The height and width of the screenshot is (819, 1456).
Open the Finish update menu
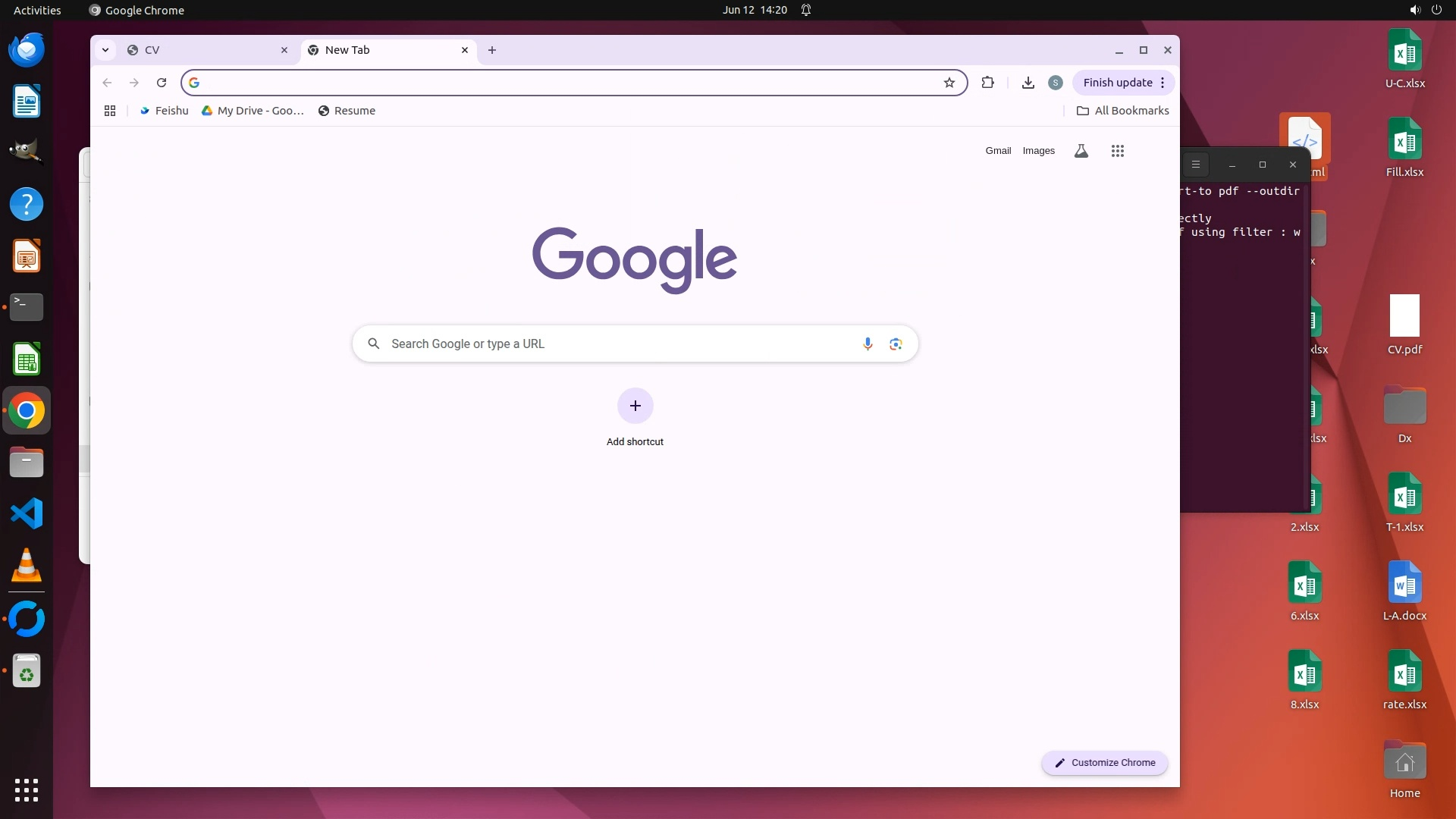[x=1123, y=83]
